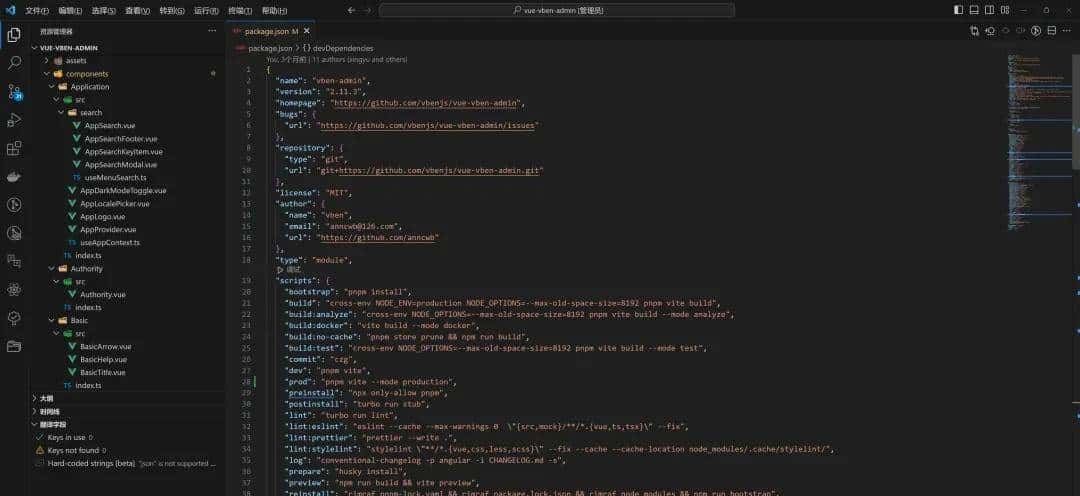Click the VS Code logo icon
The width and height of the screenshot is (1080, 496).
[10, 10]
